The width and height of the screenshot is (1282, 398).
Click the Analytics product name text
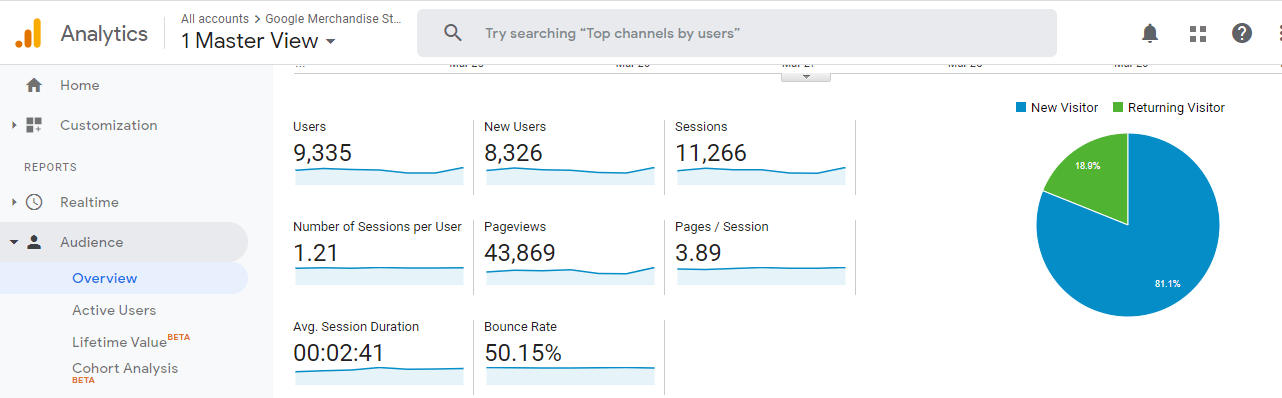pos(104,33)
